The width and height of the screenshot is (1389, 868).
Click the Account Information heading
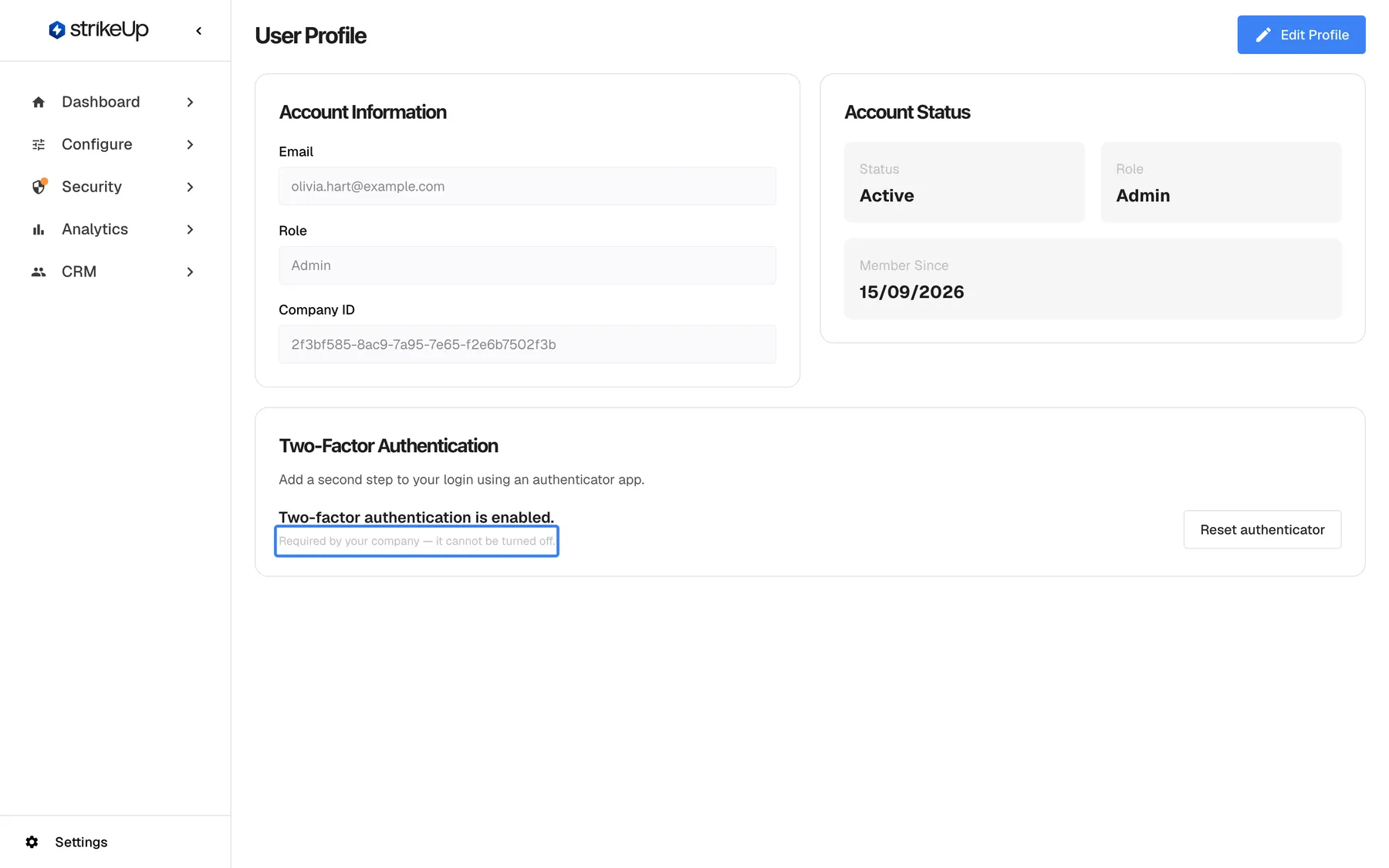[363, 112]
